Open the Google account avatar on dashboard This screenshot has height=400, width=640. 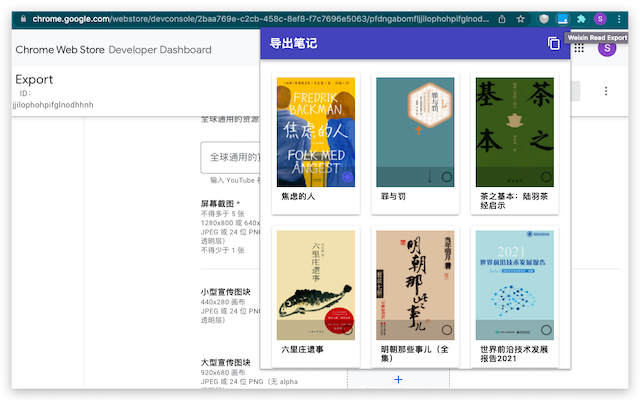pyautogui.click(x=607, y=48)
